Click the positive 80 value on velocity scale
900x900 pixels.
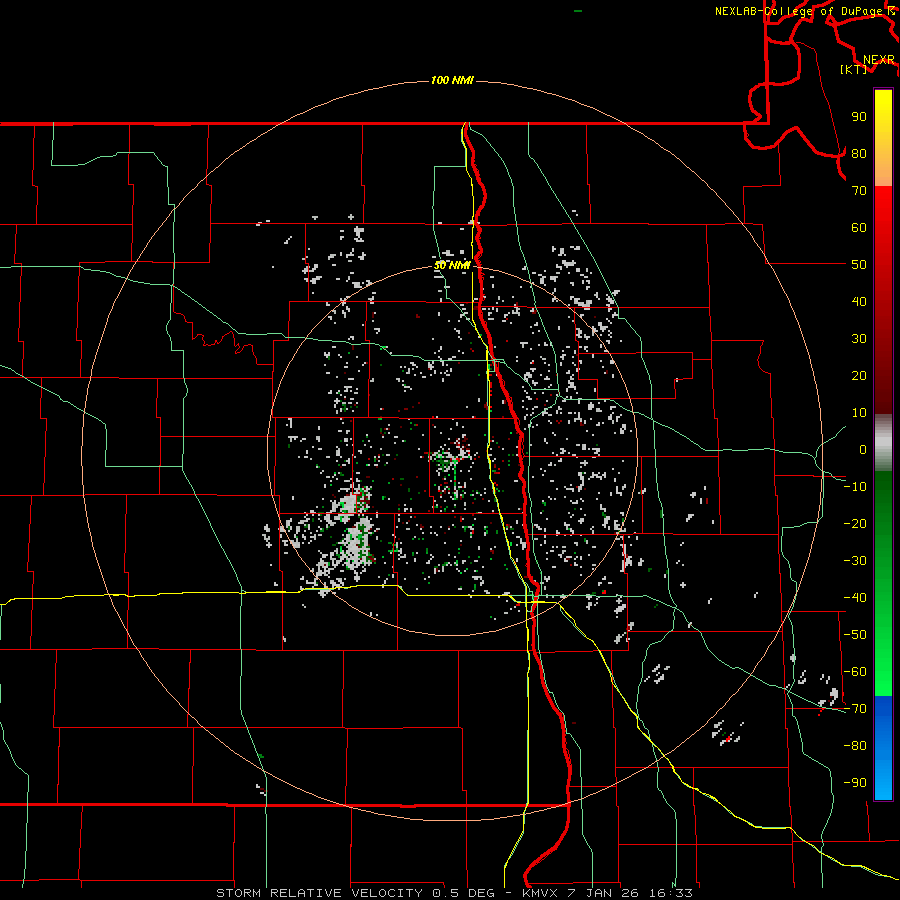(x=859, y=153)
